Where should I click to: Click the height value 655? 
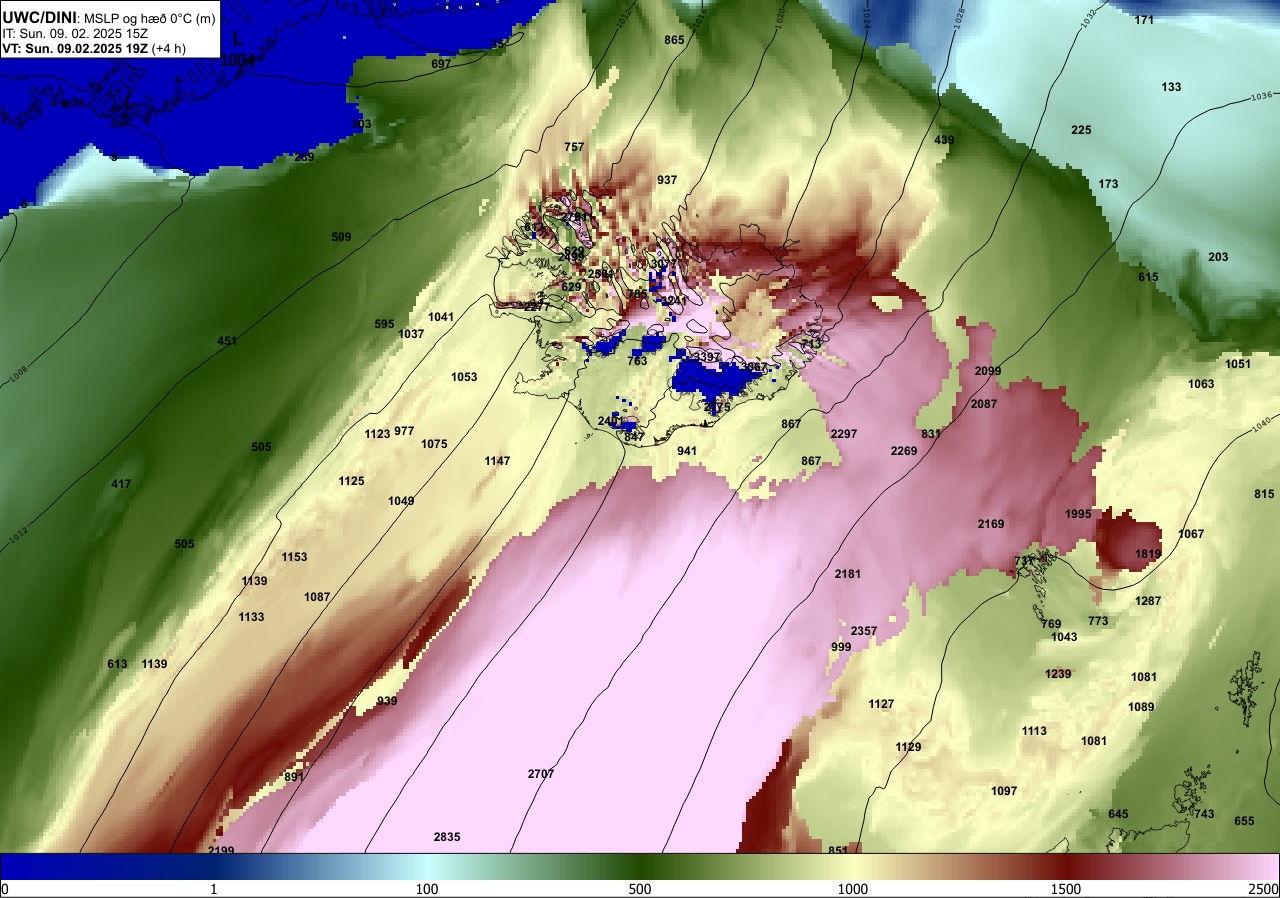tap(1244, 821)
